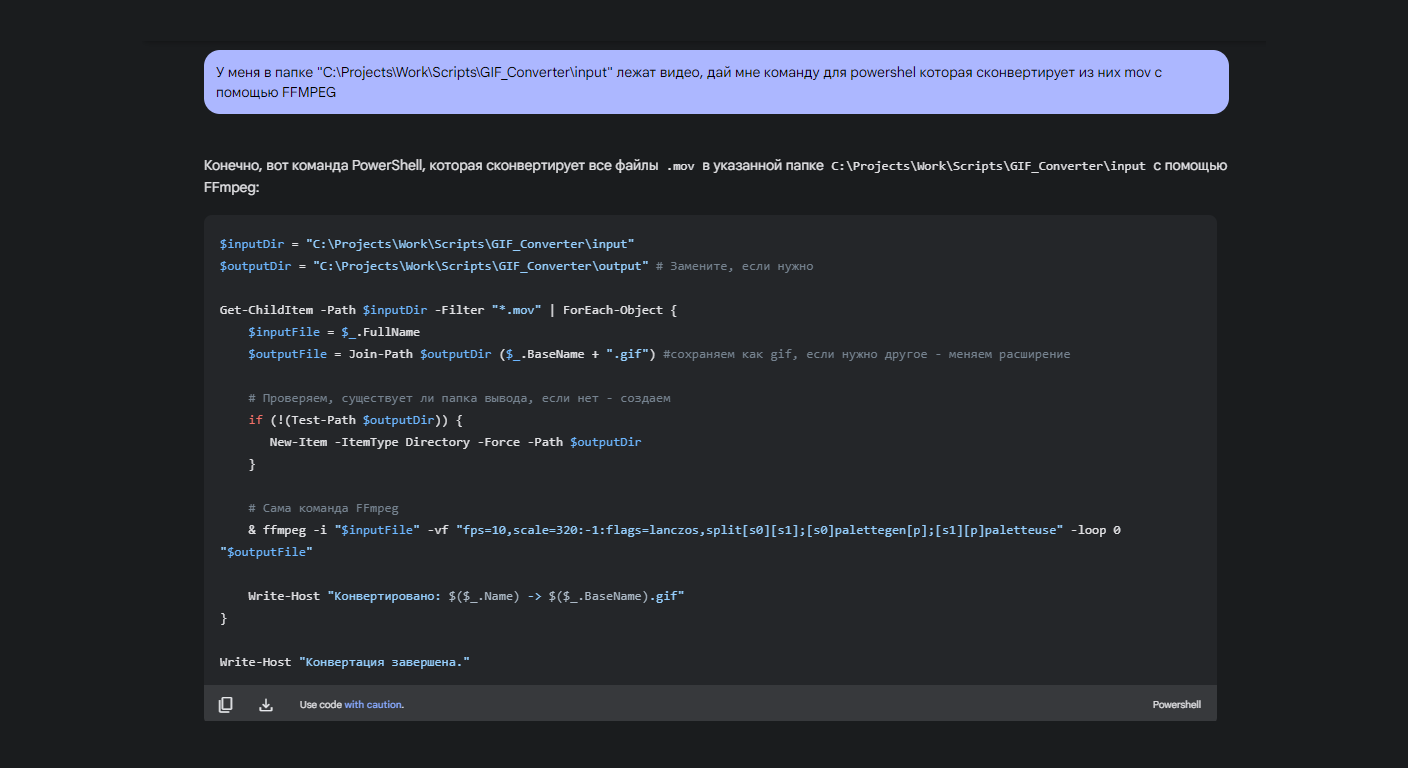Image resolution: width=1408 pixels, height=768 pixels.
Task: Click the Write-Host "Конвертировано" line
Action: 466,596
